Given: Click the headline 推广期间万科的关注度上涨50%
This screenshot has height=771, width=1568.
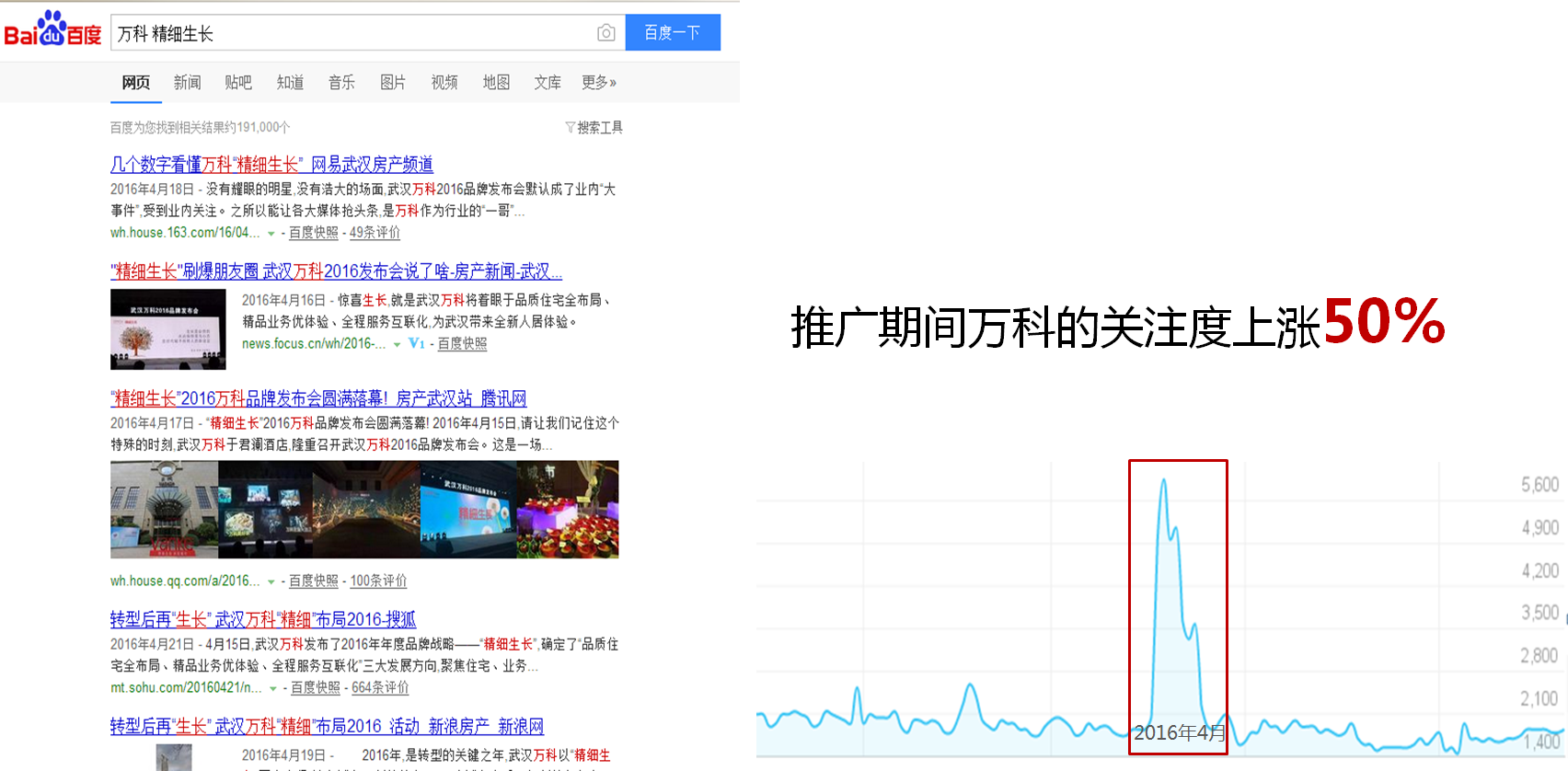Looking at the screenshot, I should (1118, 323).
